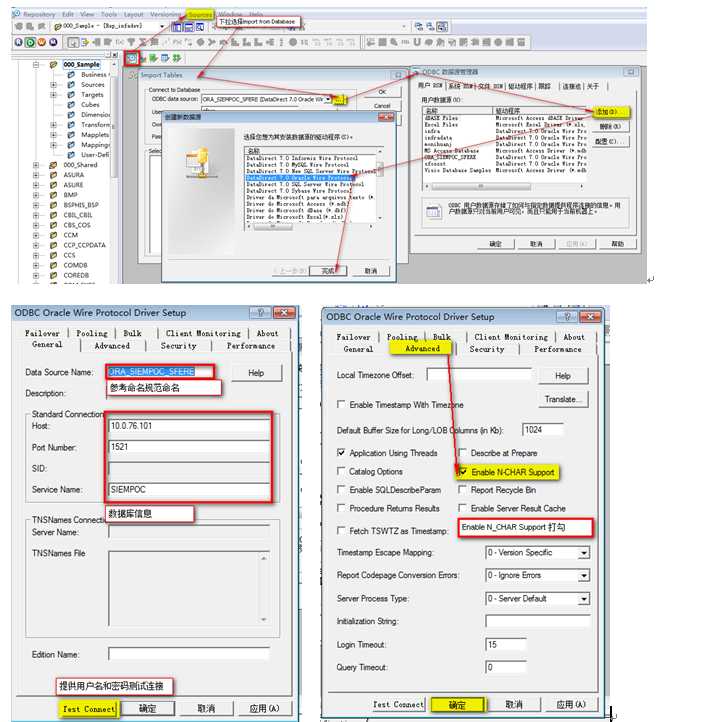
Task: Open the ODBC data source combo box
Action: [328, 99]
